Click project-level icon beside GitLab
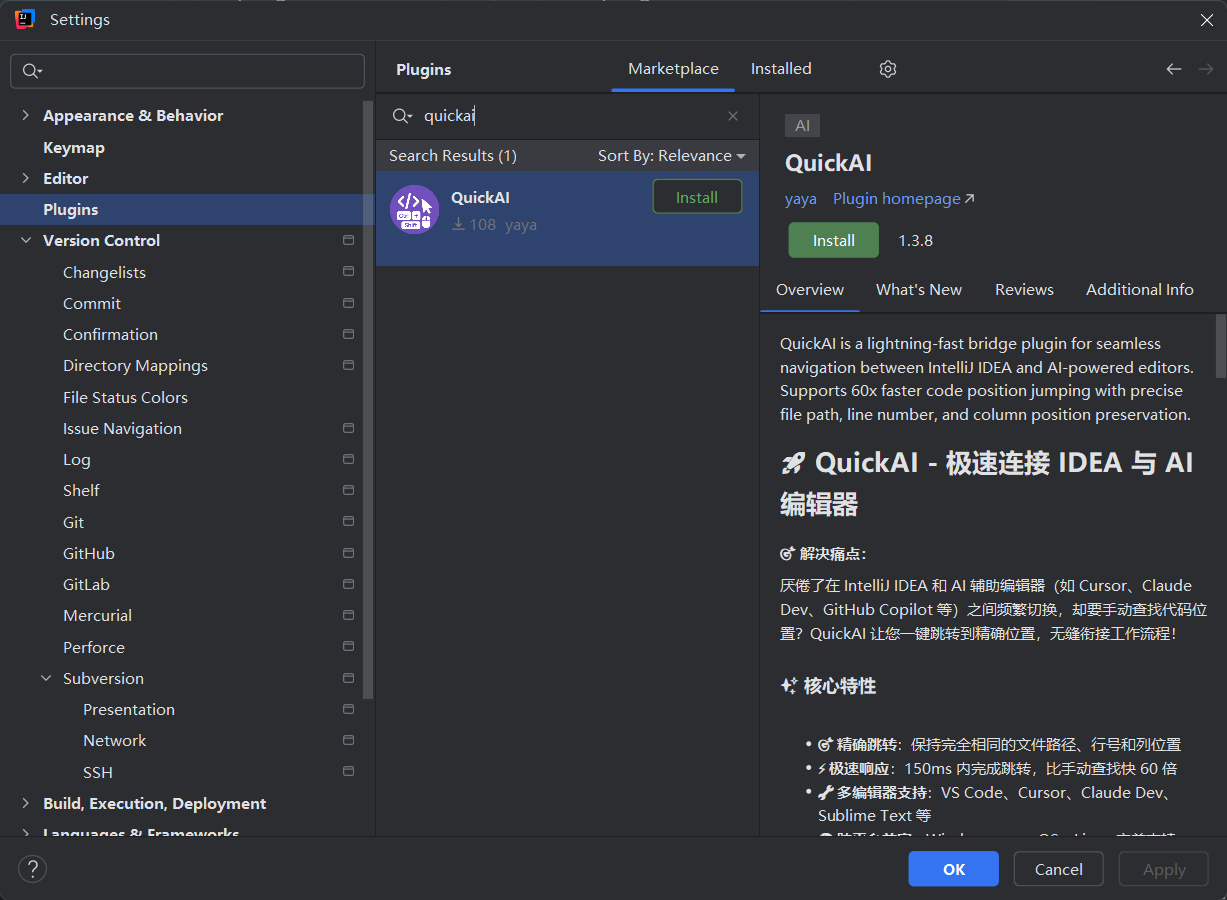 (348, 584)
